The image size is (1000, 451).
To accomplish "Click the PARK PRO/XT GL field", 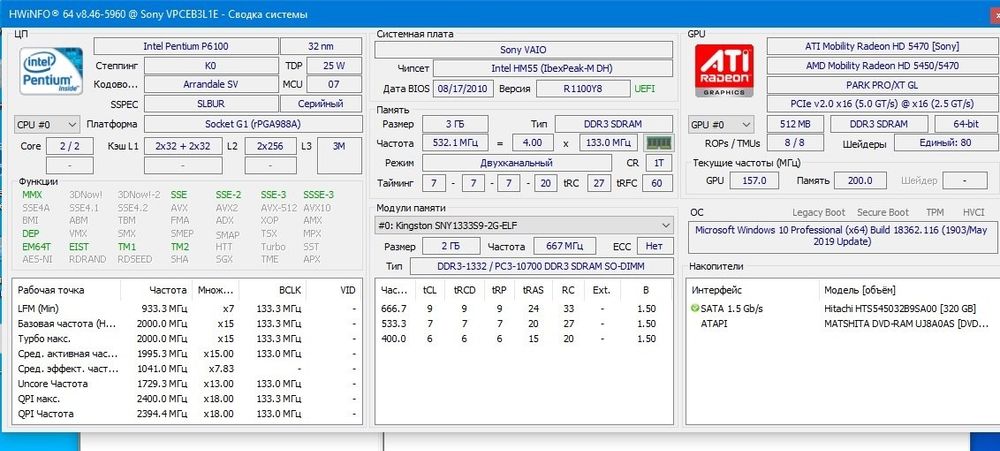I will pyautogui.click(x=882, y=85).
